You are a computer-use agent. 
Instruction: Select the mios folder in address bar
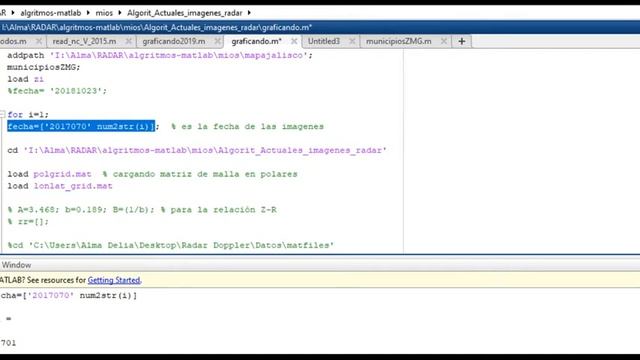point(104,13)
